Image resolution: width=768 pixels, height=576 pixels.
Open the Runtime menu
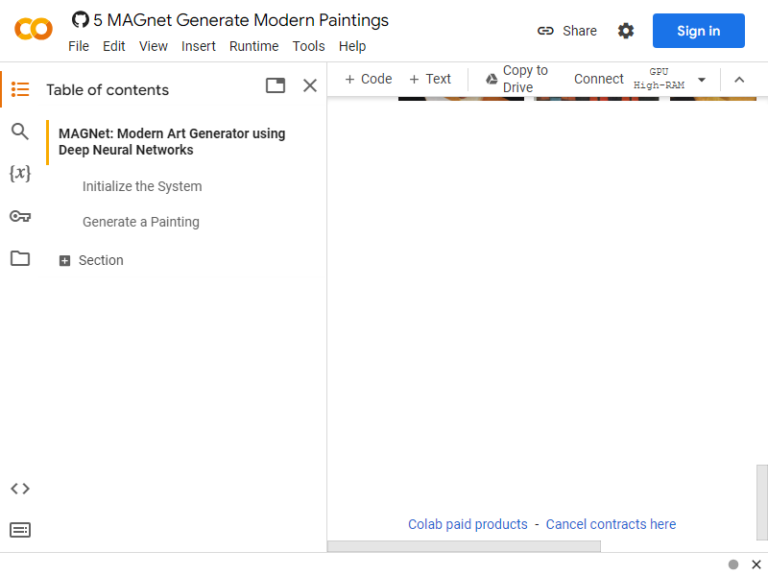(x=254, y=46)
